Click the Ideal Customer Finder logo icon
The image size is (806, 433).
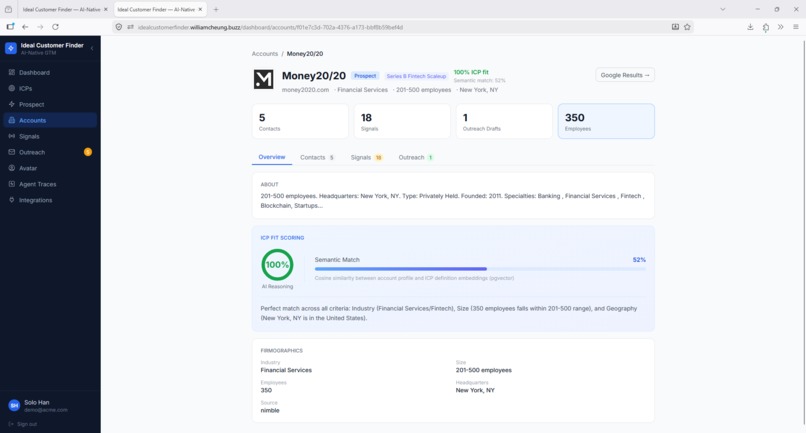(11, 48)
